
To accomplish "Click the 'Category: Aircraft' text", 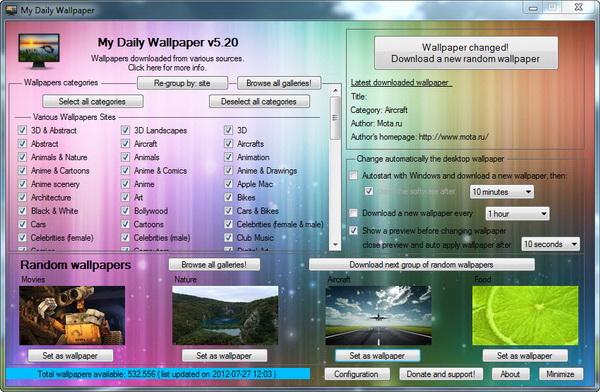I will click(x=379, y=110).
